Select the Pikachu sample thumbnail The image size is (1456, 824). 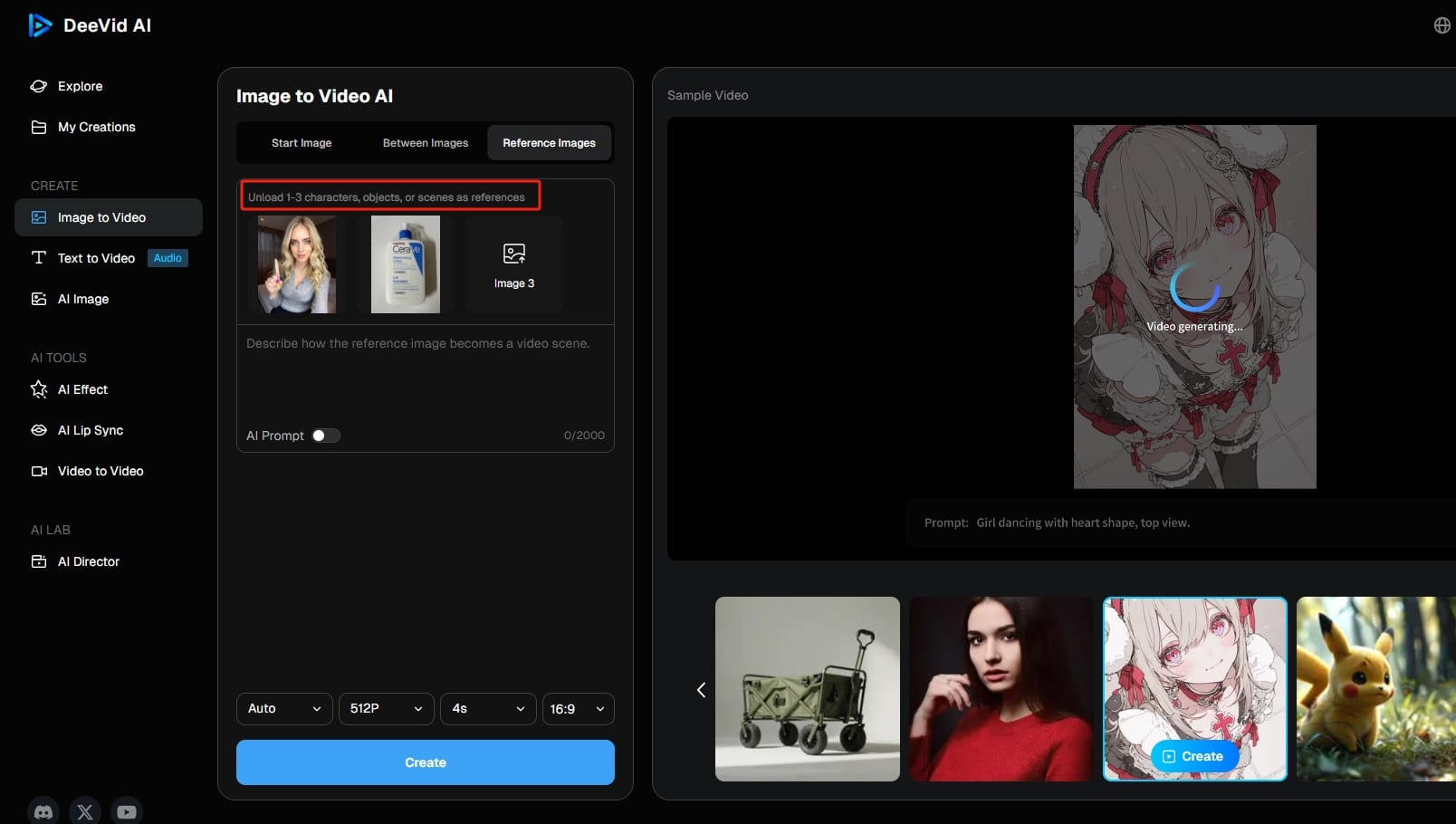point(1376,689)
